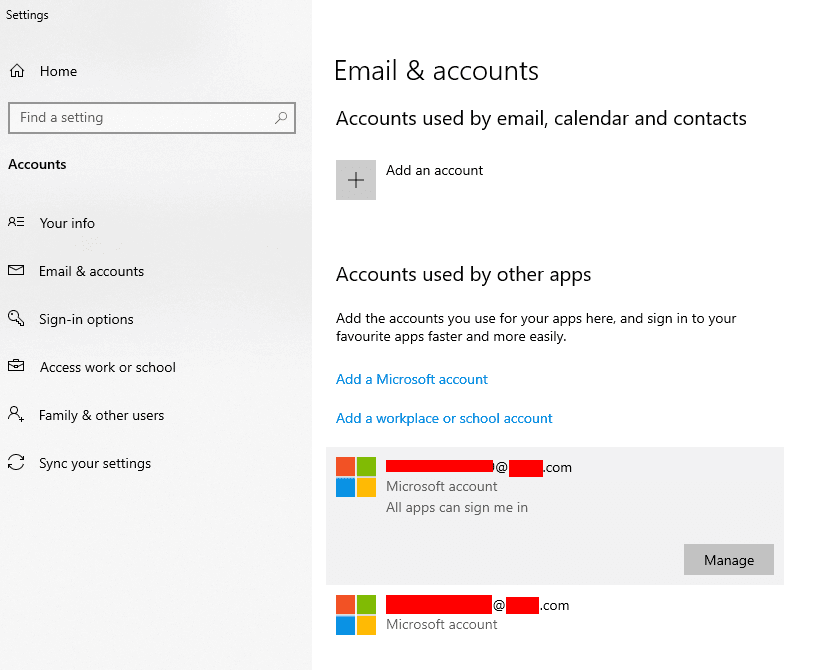Viewport: 822px width, 670px height.
Task: Click the search magnifier icon
Action: 281,117
